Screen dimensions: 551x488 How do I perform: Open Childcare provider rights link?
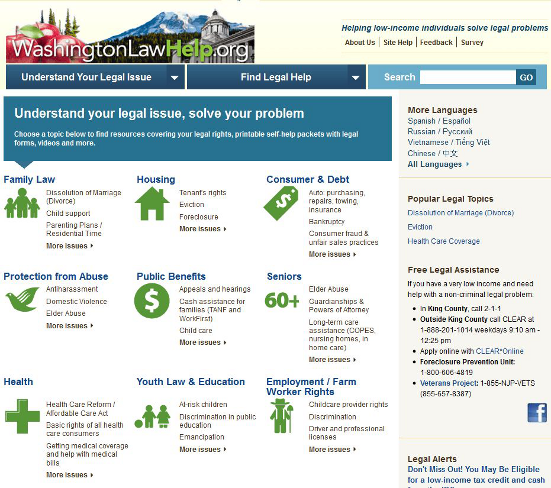348,404
